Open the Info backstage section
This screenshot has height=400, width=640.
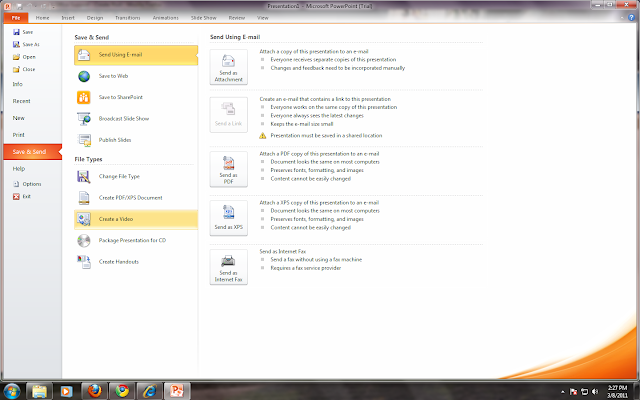33,84
